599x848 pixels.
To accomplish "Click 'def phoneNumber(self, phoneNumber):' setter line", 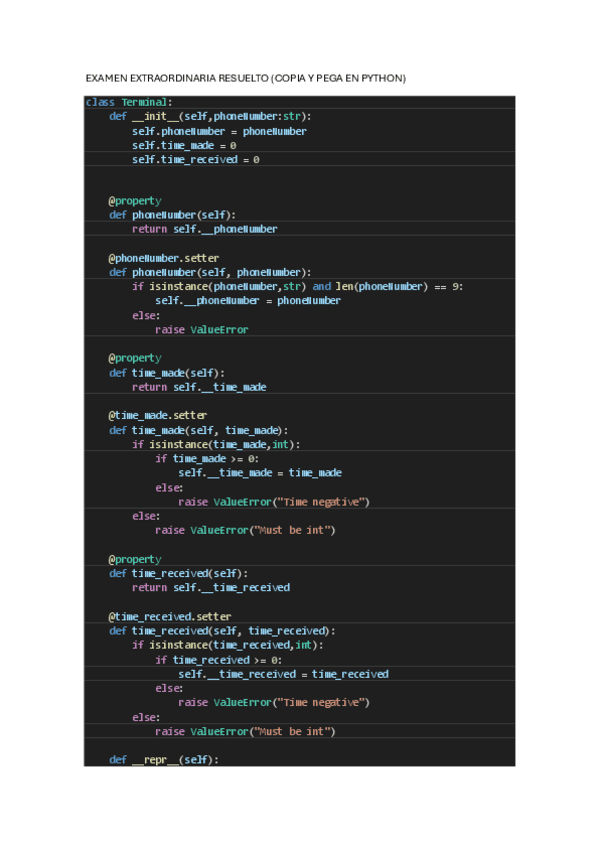I will tap(210, 272).
